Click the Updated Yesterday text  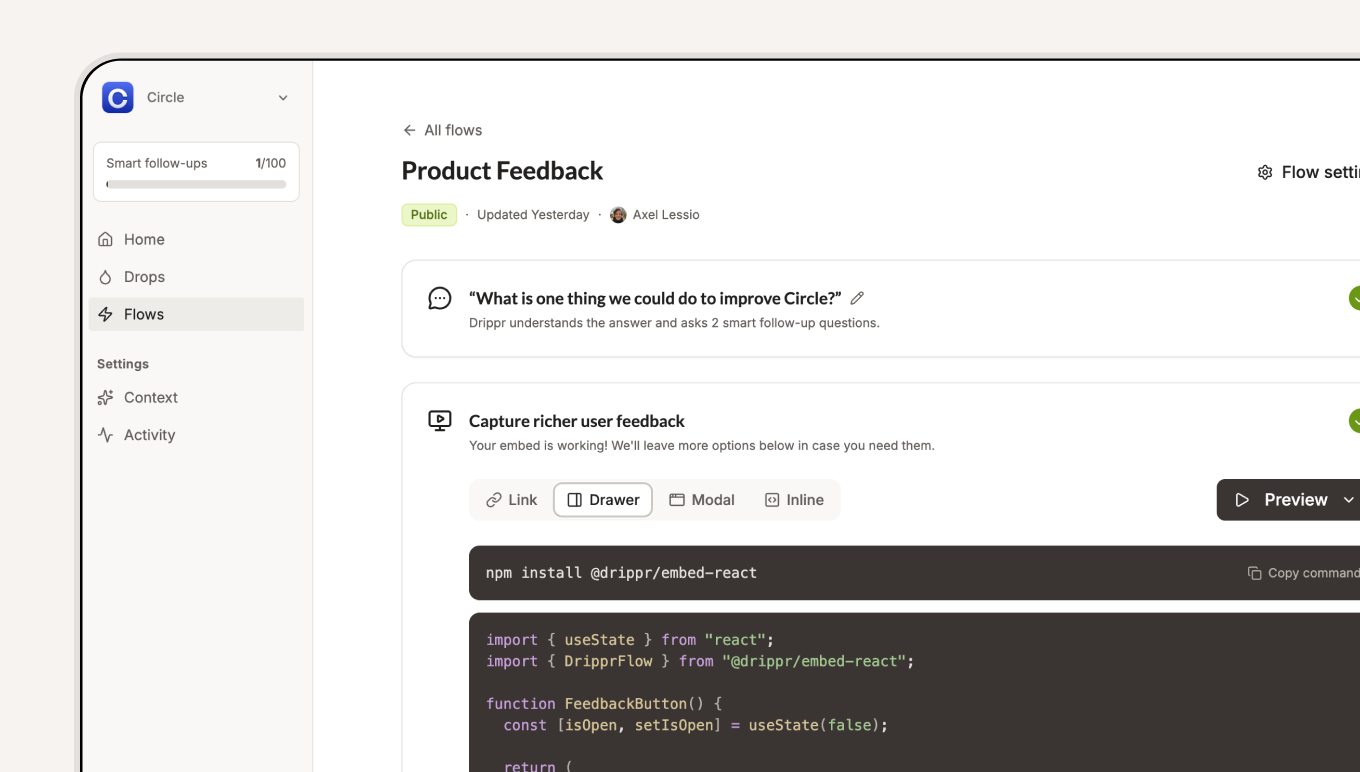tap(533, 215)
